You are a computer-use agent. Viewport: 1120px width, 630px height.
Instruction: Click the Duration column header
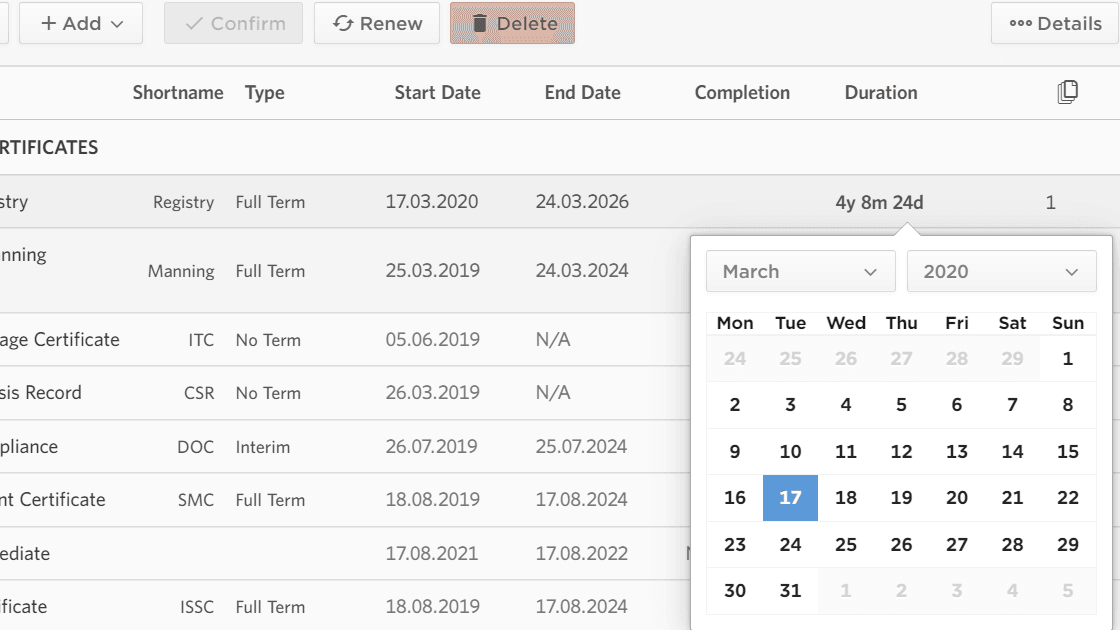coord(880,93)
